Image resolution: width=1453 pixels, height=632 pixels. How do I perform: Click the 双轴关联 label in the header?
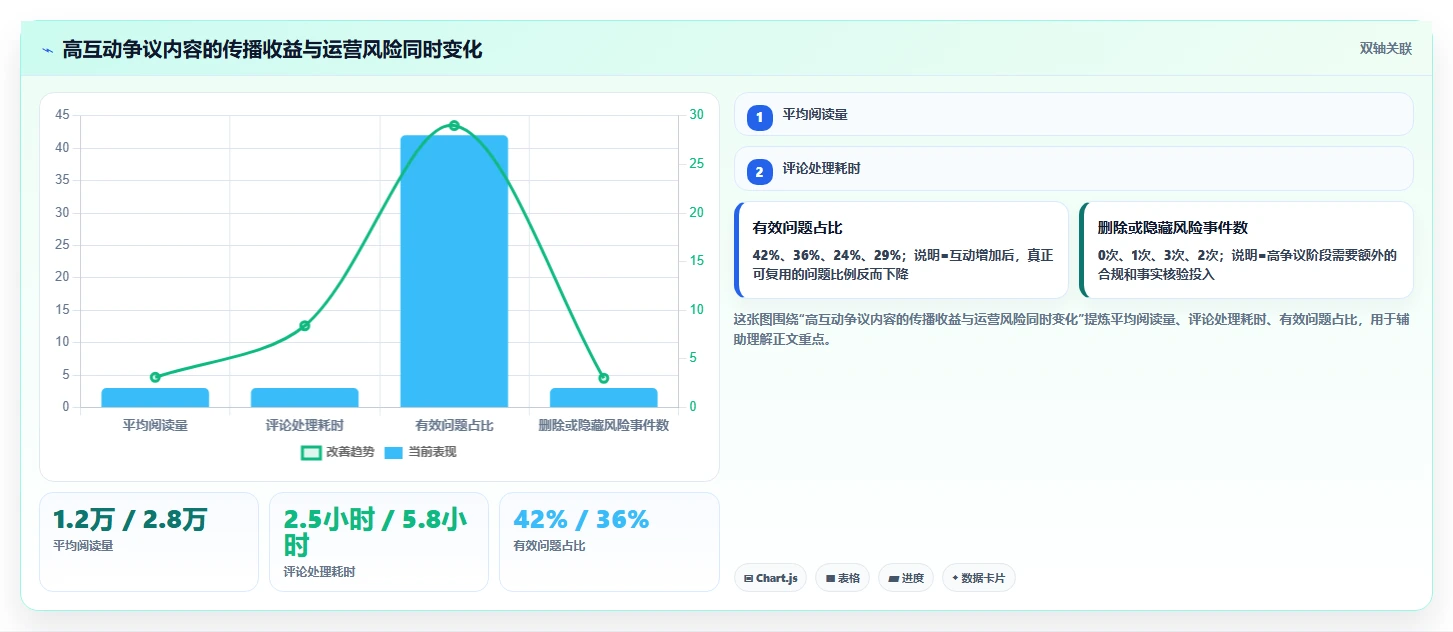pyautogui.click(x=1385, y=48)
